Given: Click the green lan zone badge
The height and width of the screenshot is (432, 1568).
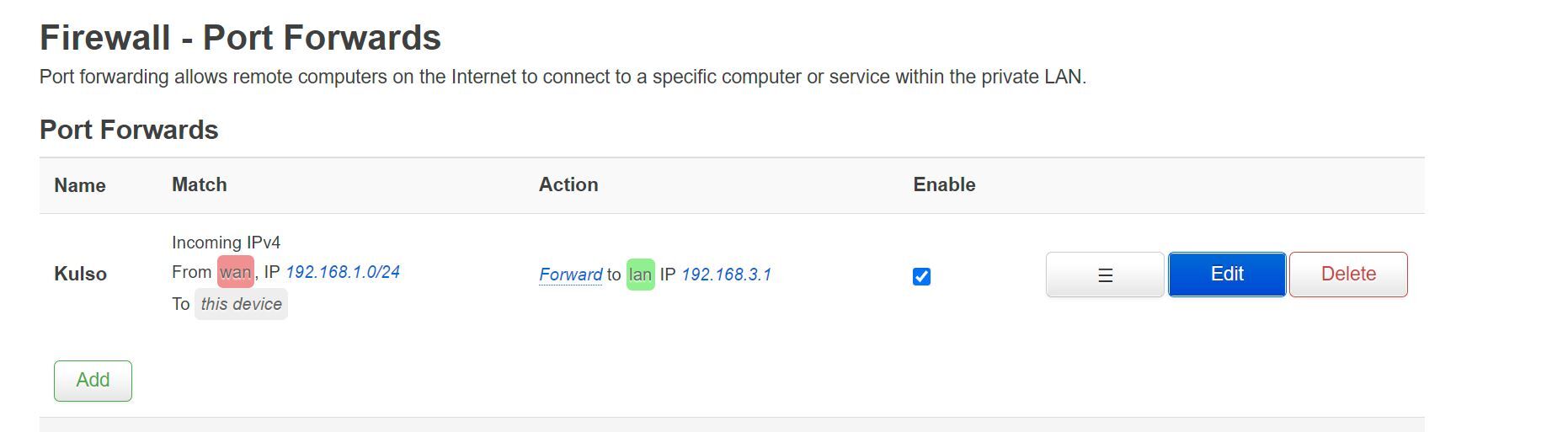Looking at the screenshot, I should click(640, 275).
